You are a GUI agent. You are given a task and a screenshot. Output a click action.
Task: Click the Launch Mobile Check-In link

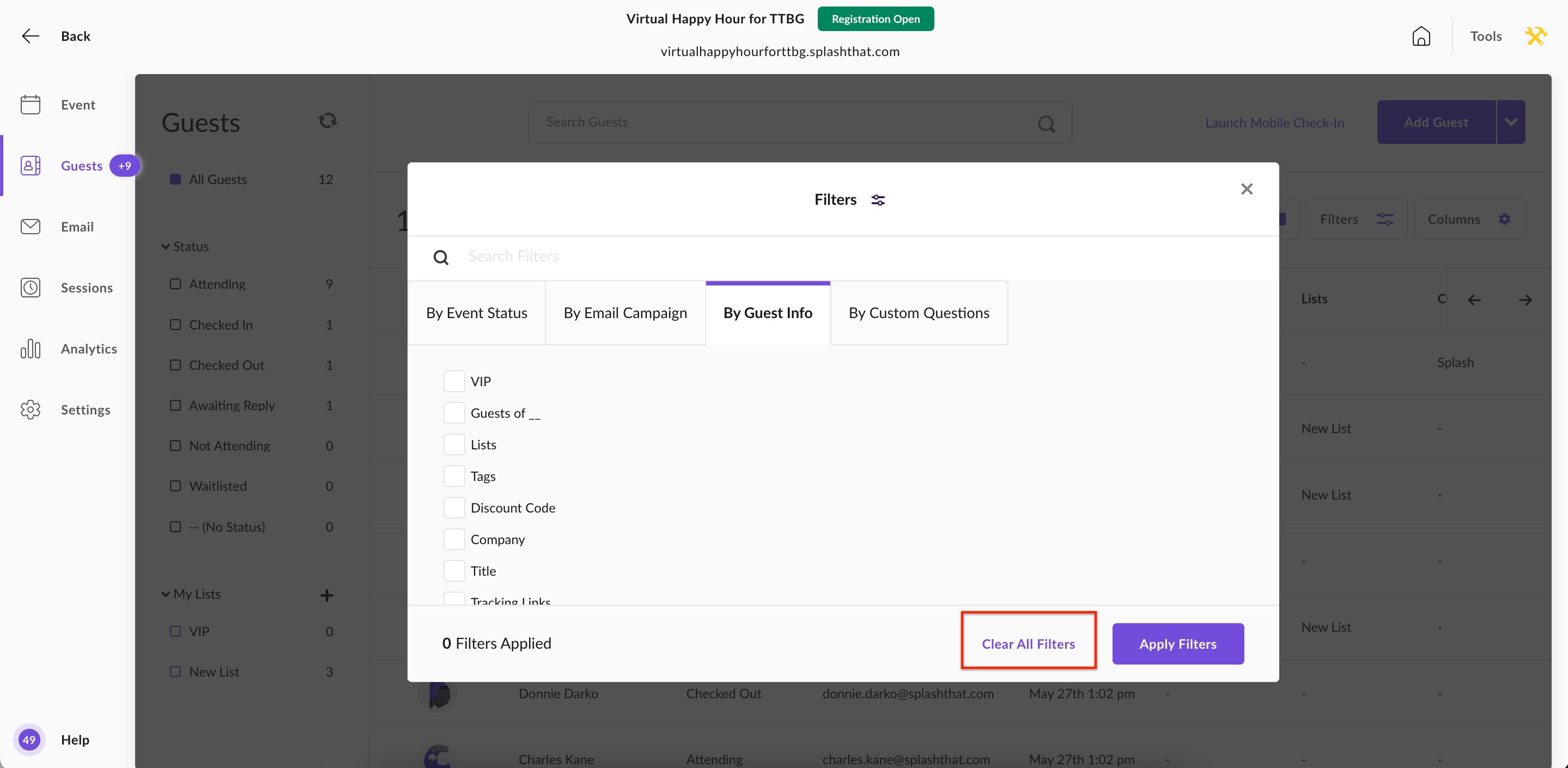coord(1274,123)
